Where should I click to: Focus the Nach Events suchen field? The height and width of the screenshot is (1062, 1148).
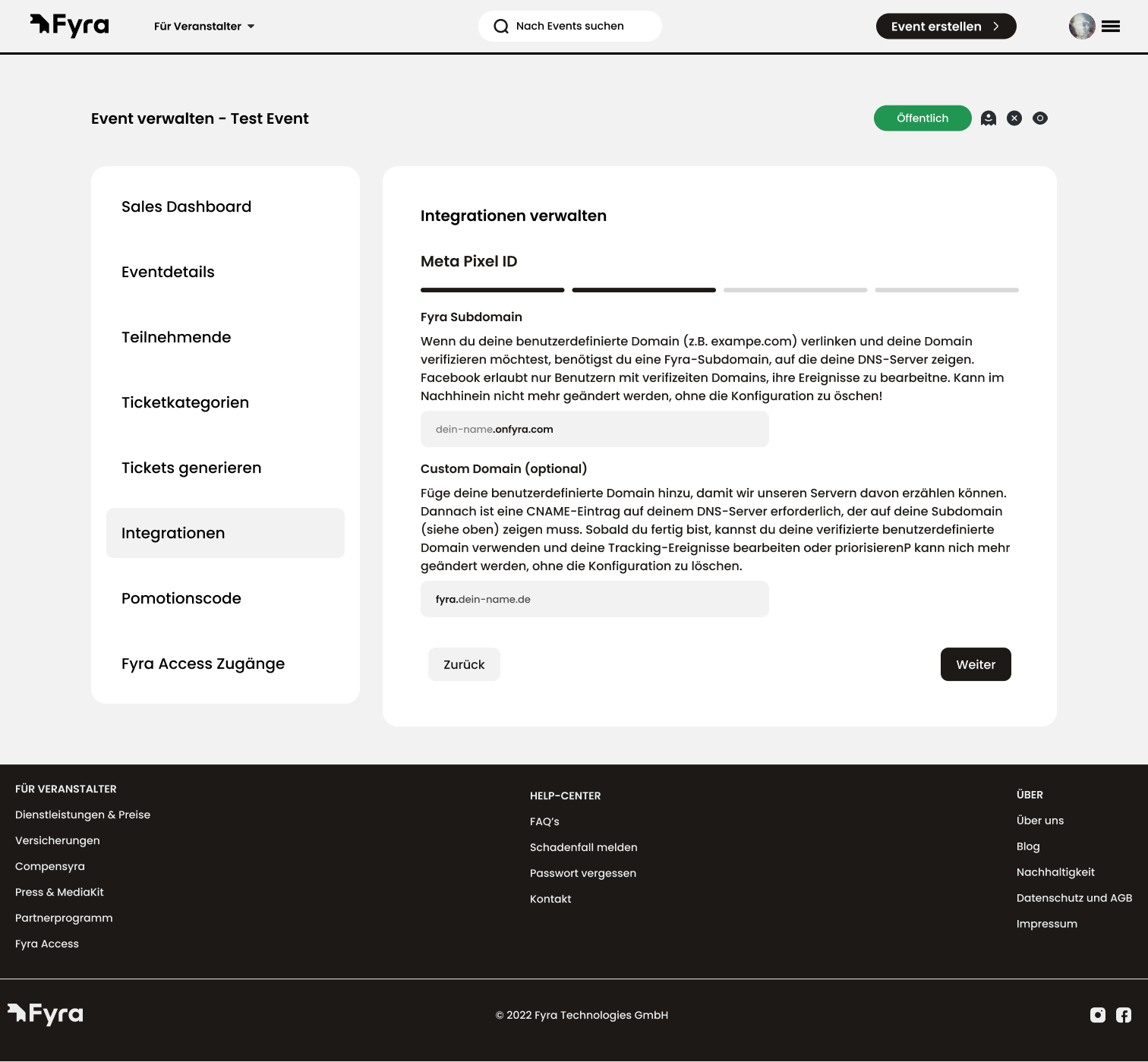[x=570, y=26]
